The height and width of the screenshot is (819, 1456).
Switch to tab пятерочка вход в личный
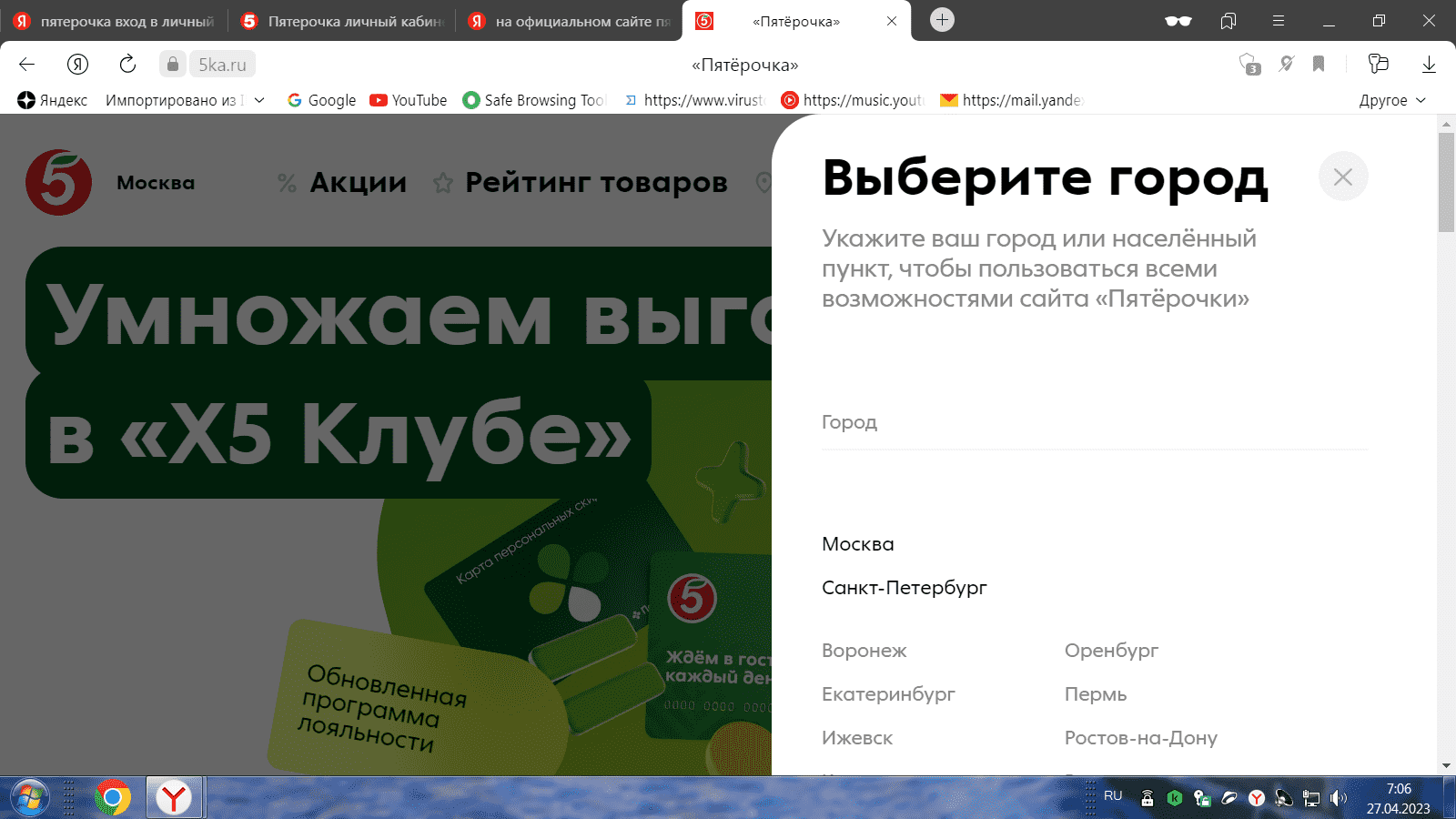(114, 21)
